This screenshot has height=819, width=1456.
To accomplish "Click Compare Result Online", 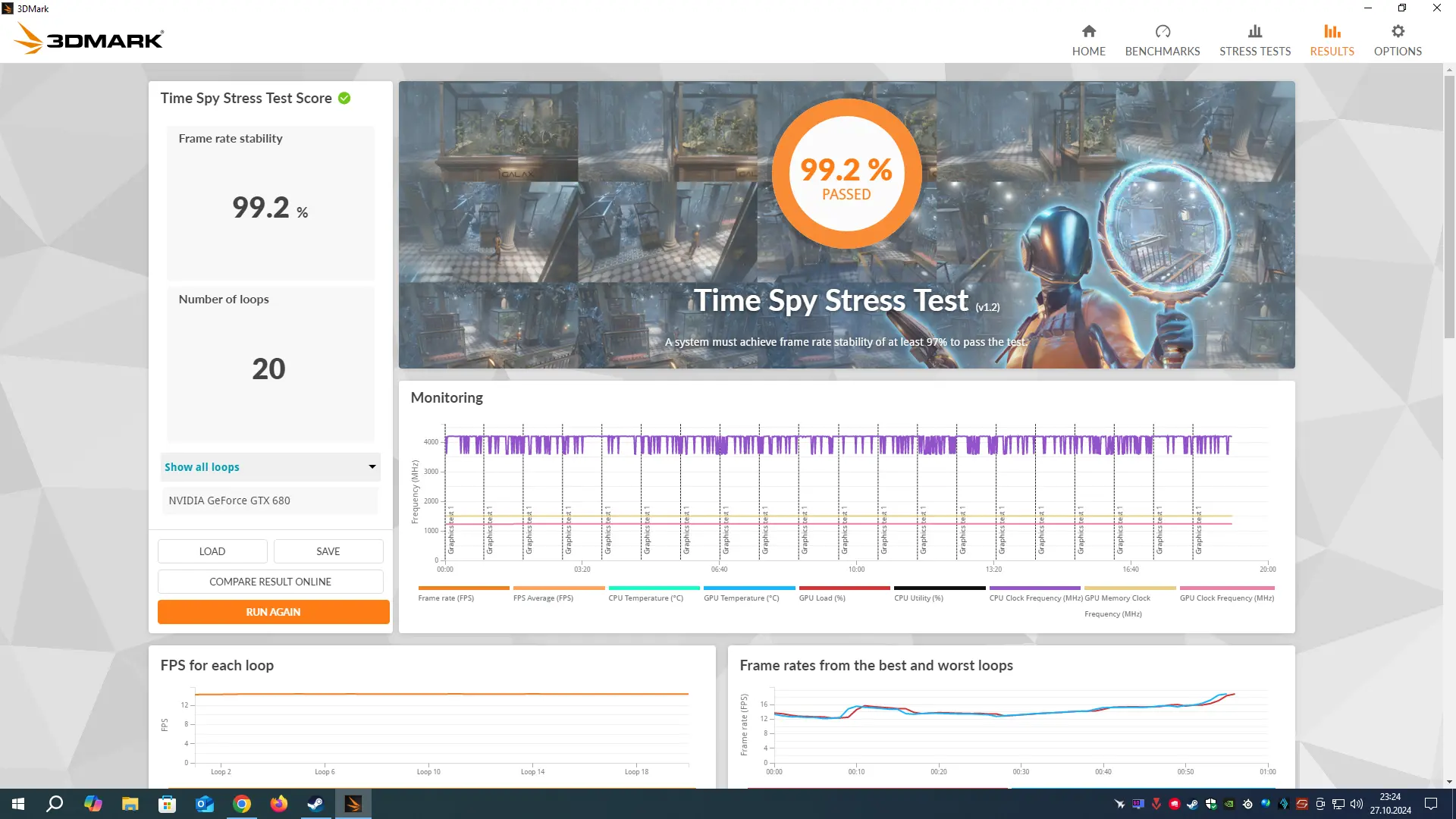I will click(271, 582).
